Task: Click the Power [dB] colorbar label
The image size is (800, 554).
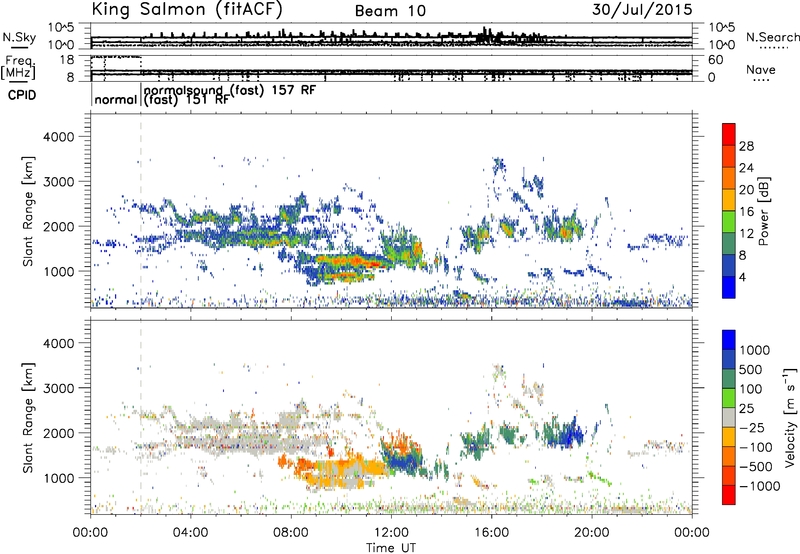Action: (x=764, y=211)
